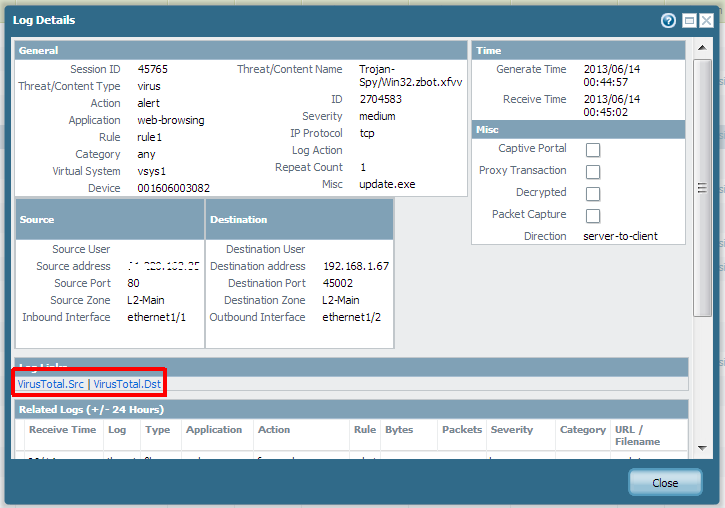Maximize the Log Details dialog
The image size is (725, 508).
click(689, 20)
